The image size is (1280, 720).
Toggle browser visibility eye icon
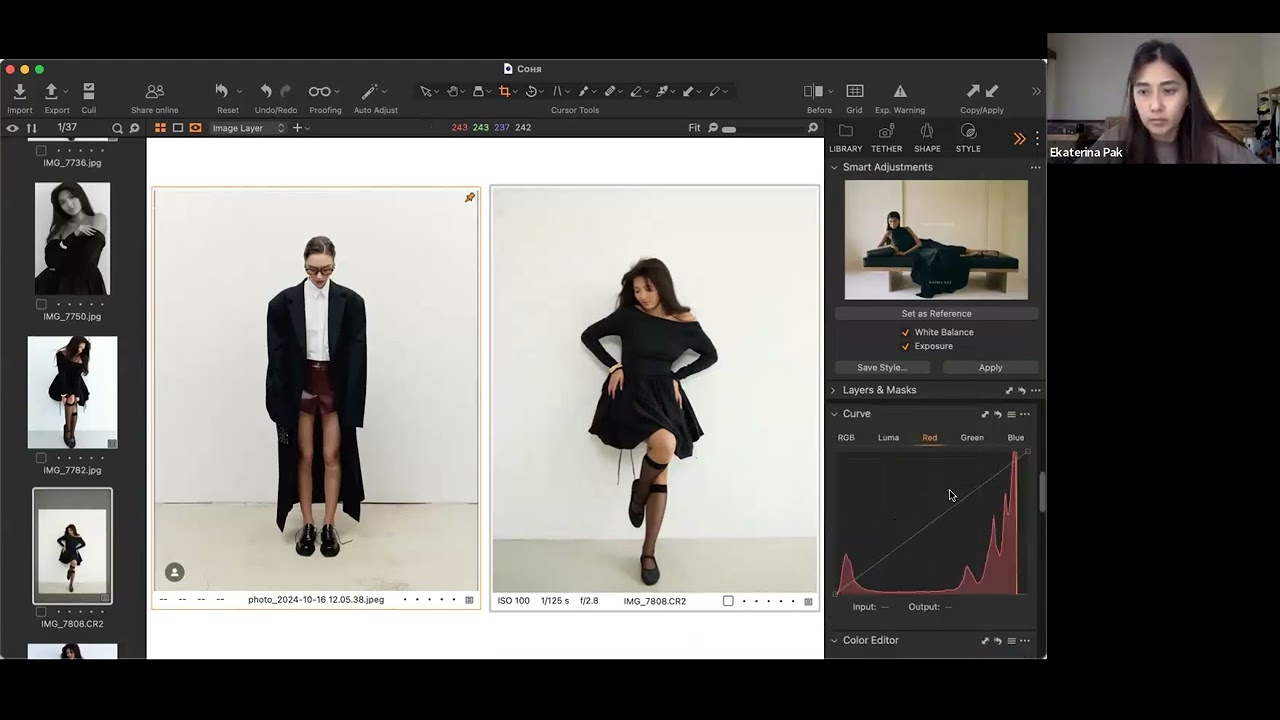click(12, 128)
